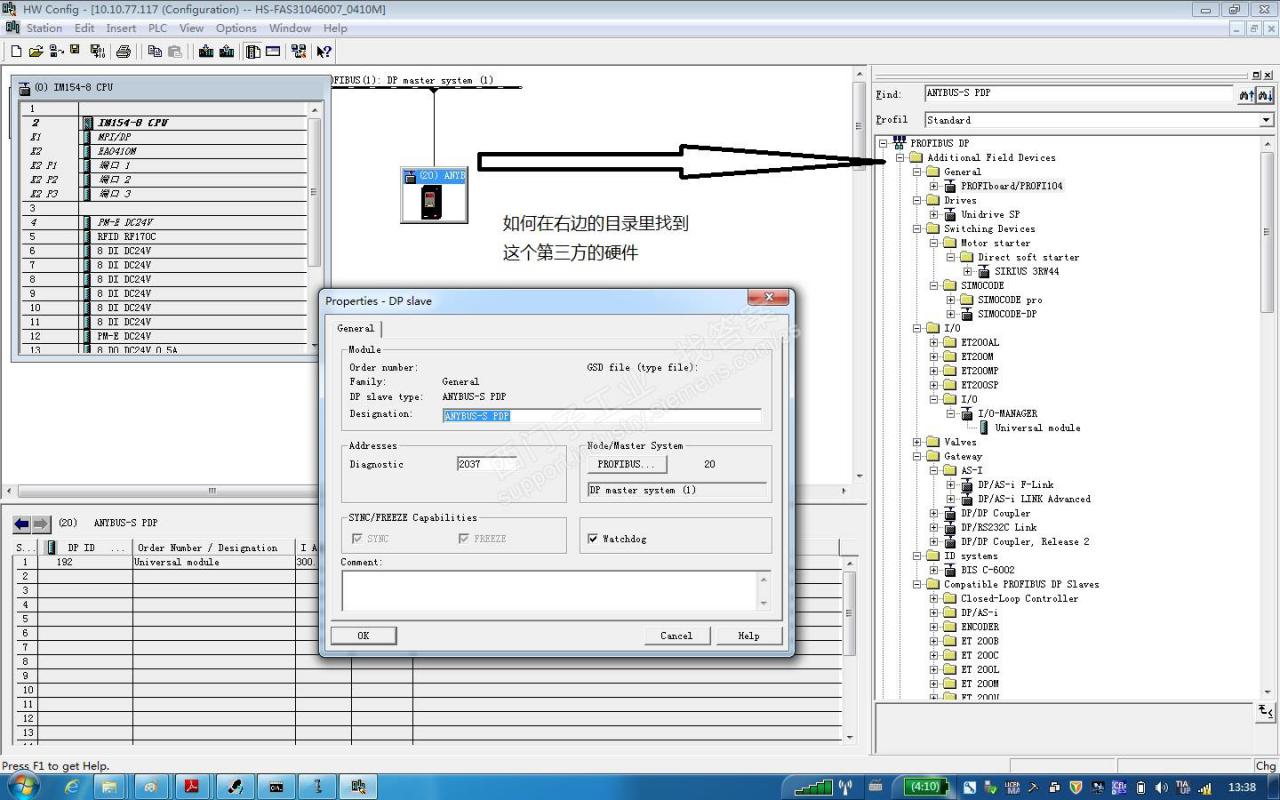Image resolution: width=1280 pixels, height=800 pixels.
Task: Select SIMOCODE-DP device in catalog
Action: pos(1007,314)
